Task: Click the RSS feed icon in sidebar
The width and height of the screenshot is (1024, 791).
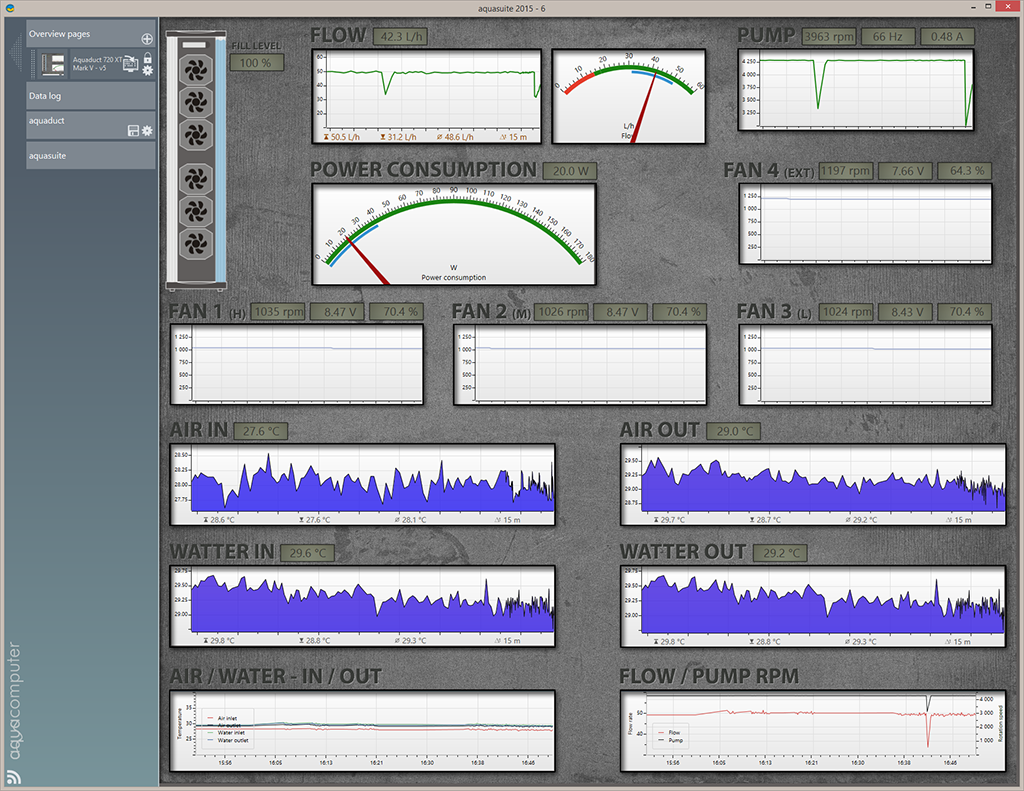Action: tap(14, 776)
